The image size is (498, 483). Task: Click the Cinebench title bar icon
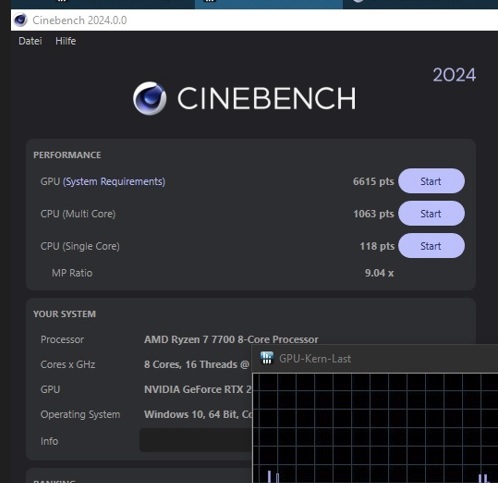click(21, 20)
